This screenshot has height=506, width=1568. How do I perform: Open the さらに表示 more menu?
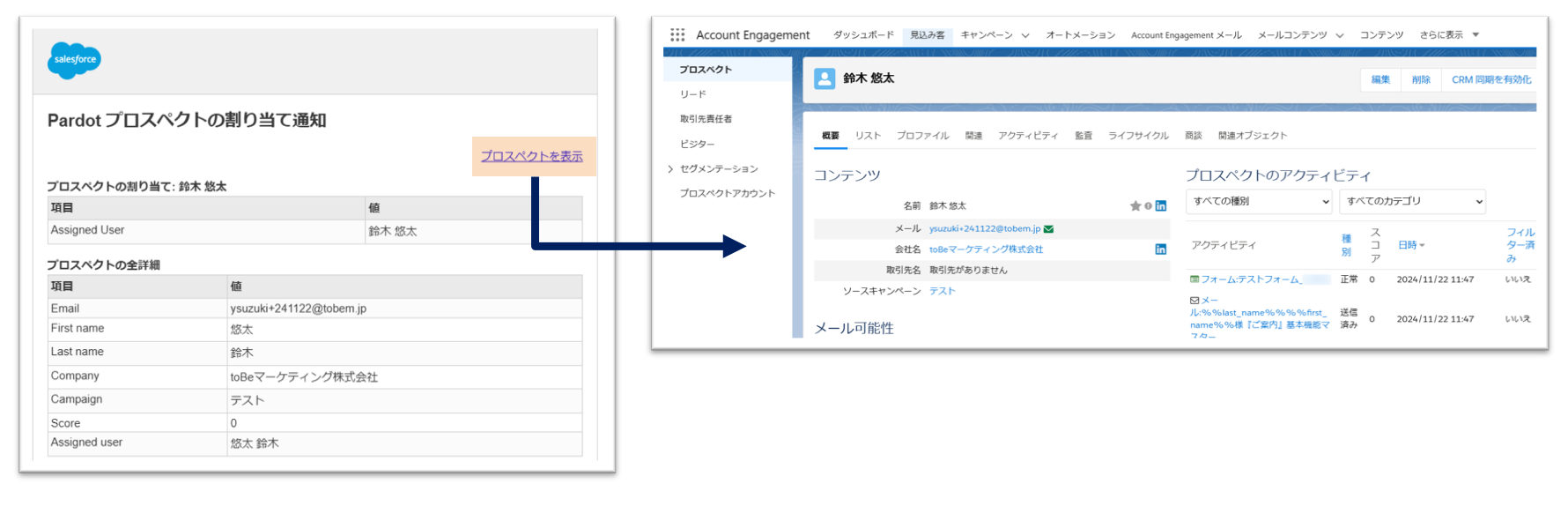(1449, 35)
